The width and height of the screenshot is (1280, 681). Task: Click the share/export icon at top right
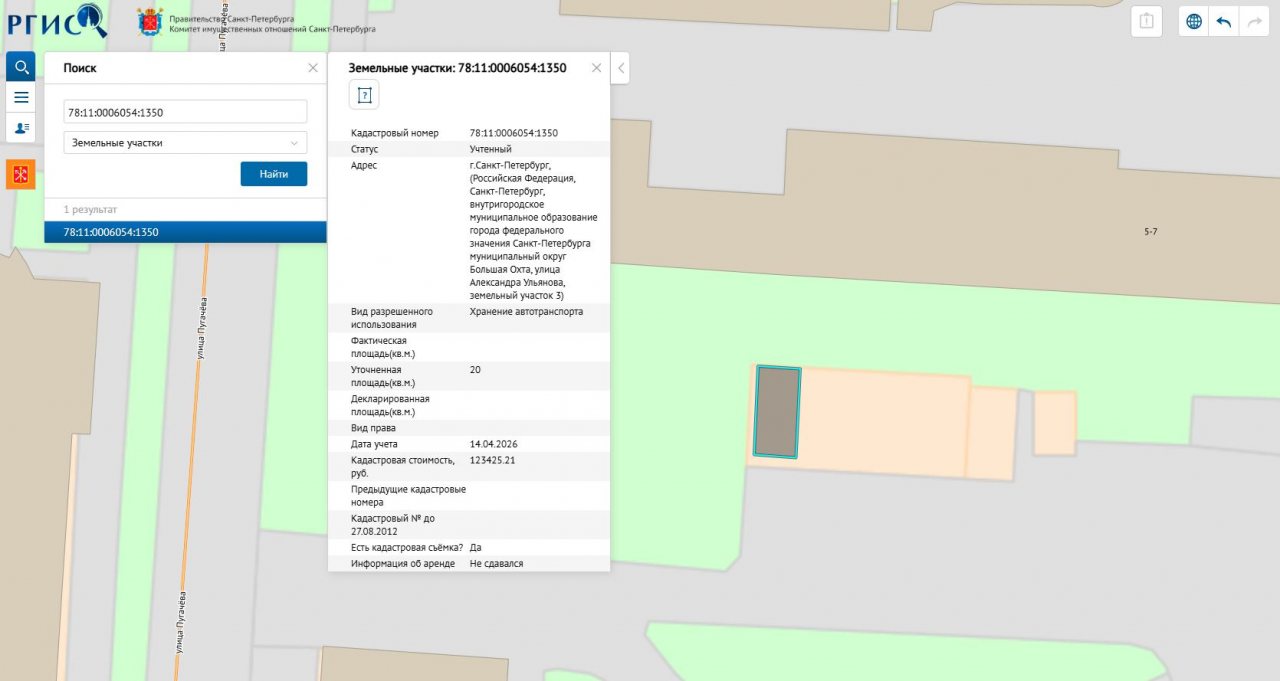click(x=1147, y=21)
